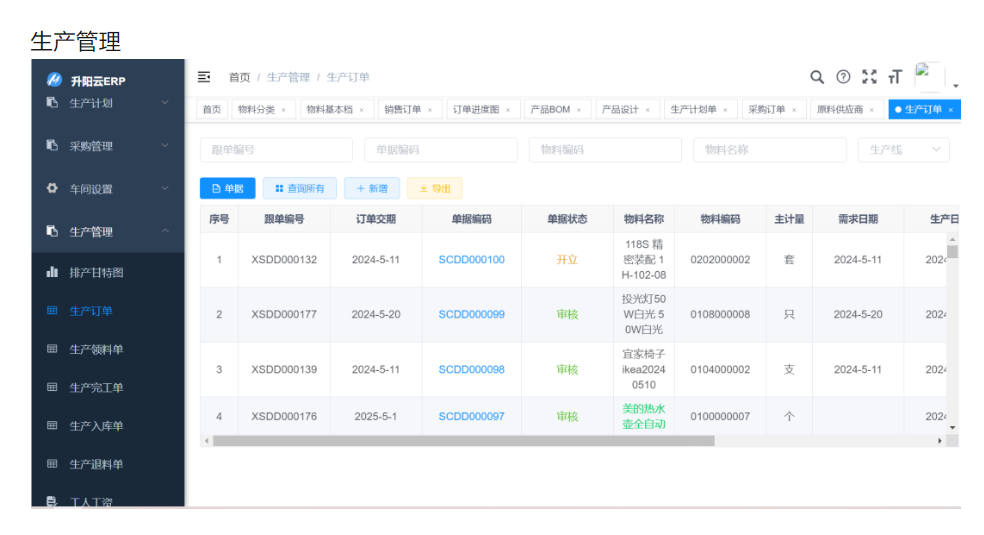
Task: Focus the 跟单编号 search input field
Action: pos(276,150)
